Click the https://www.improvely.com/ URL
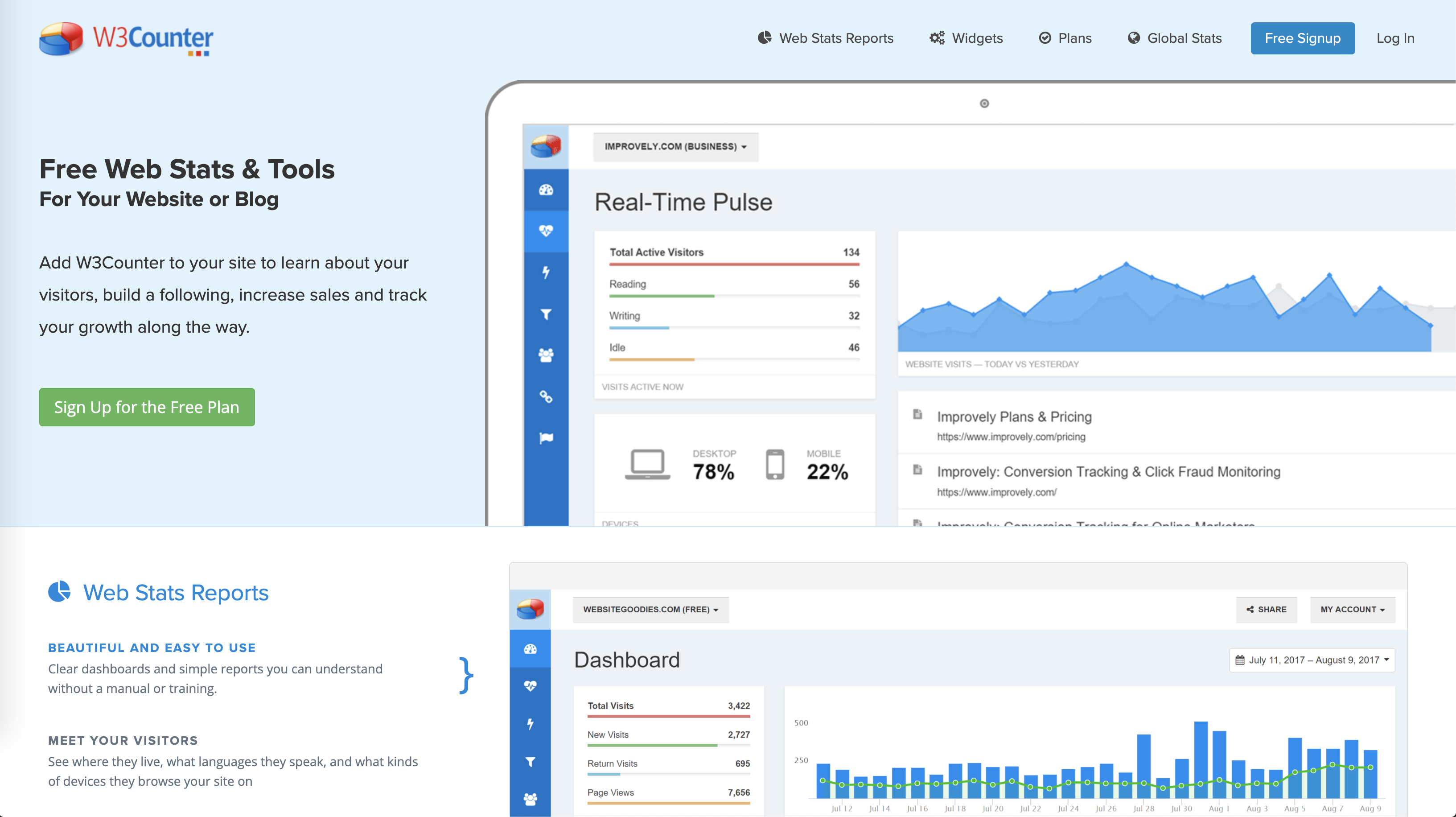 [996, 492]
